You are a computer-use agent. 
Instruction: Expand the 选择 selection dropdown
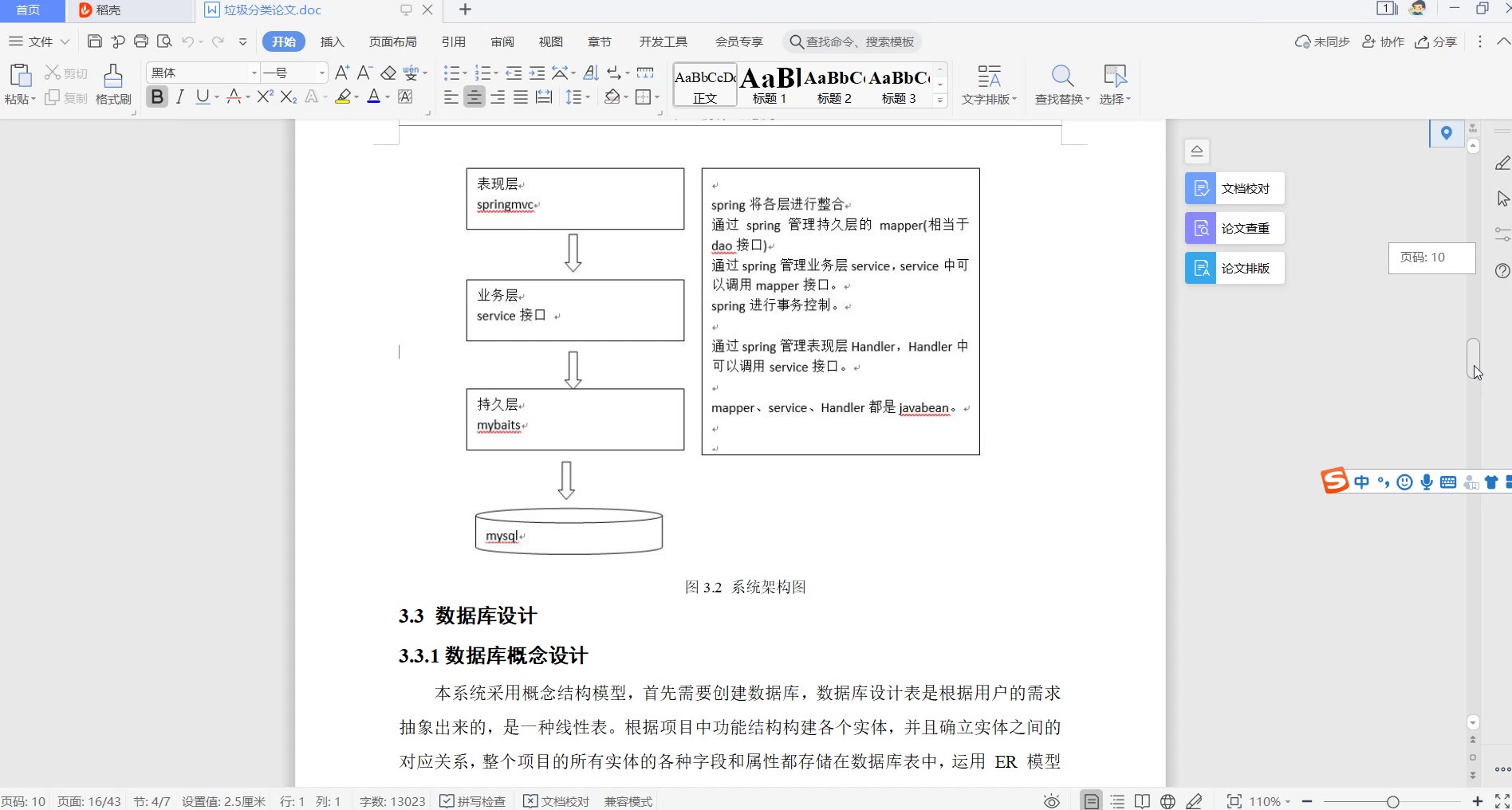[1115, 99]
